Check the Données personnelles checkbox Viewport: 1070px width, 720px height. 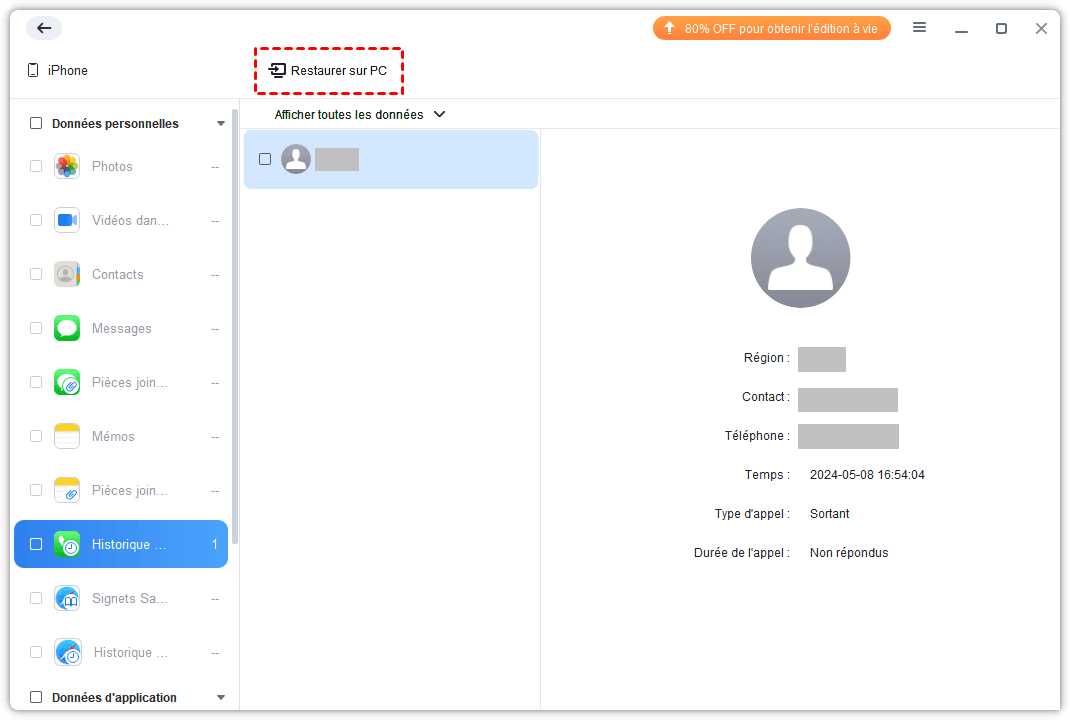click(x=36, y=124)
